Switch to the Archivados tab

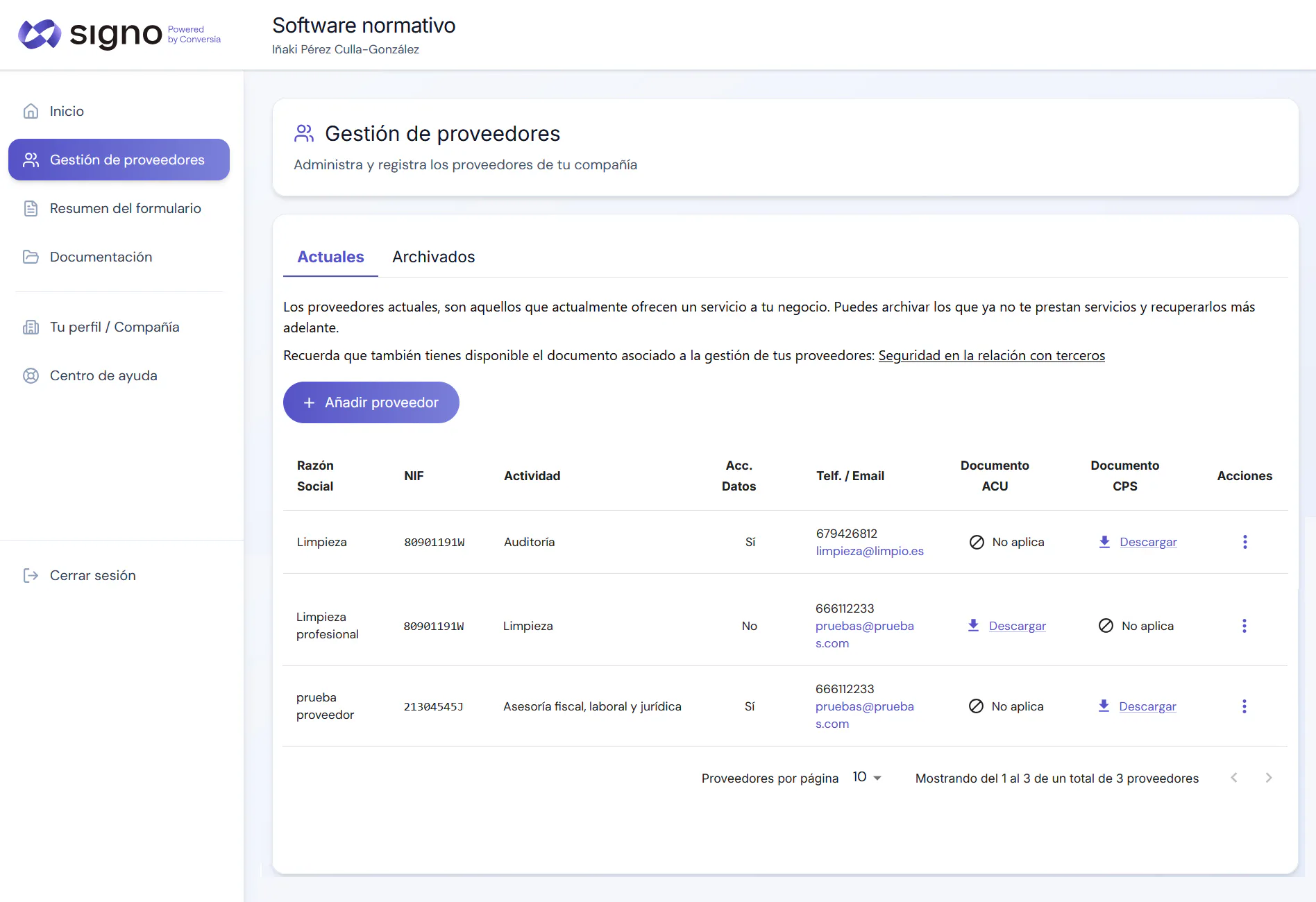(433, 257)
